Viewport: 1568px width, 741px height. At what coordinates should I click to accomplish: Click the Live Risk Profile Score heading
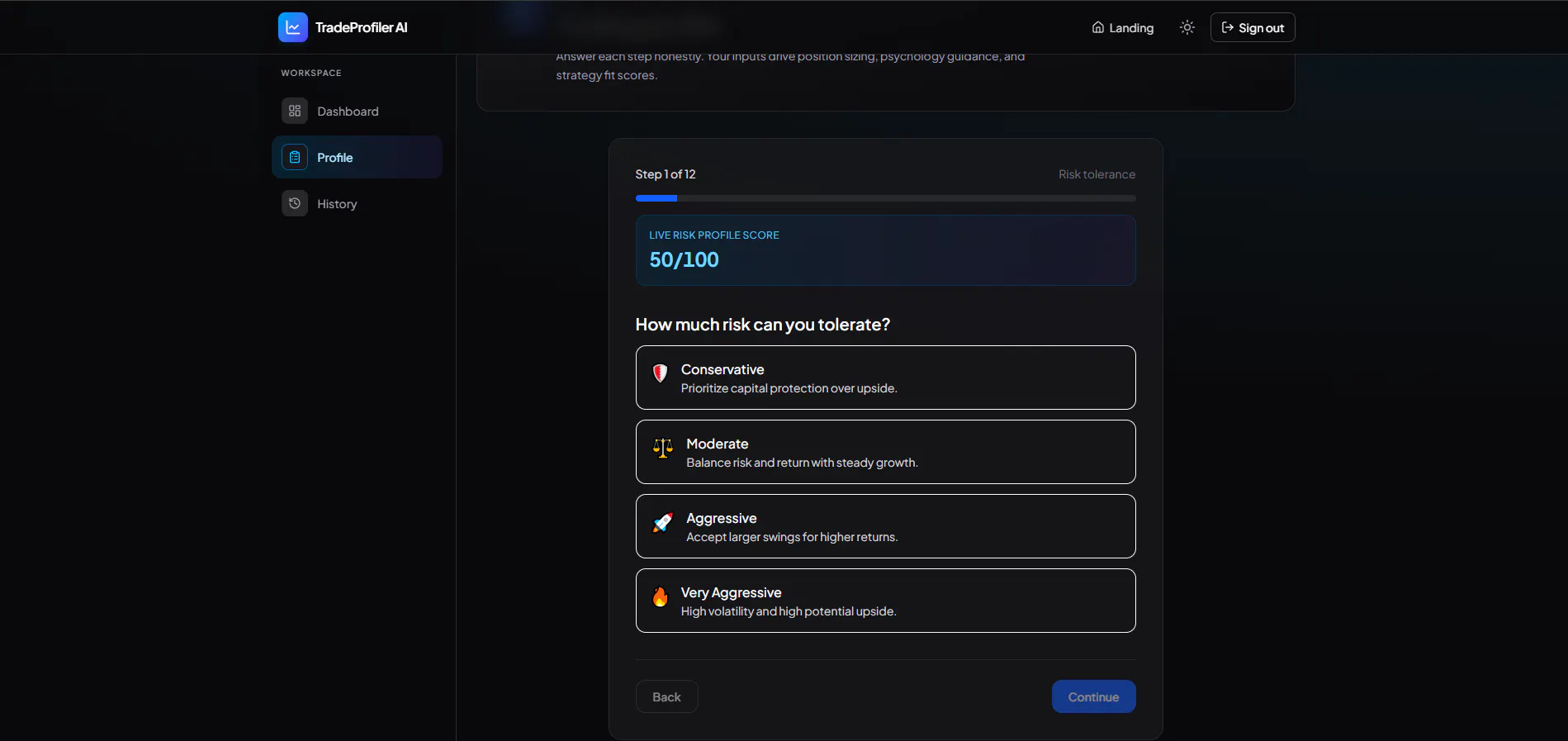tap(714, 235)
